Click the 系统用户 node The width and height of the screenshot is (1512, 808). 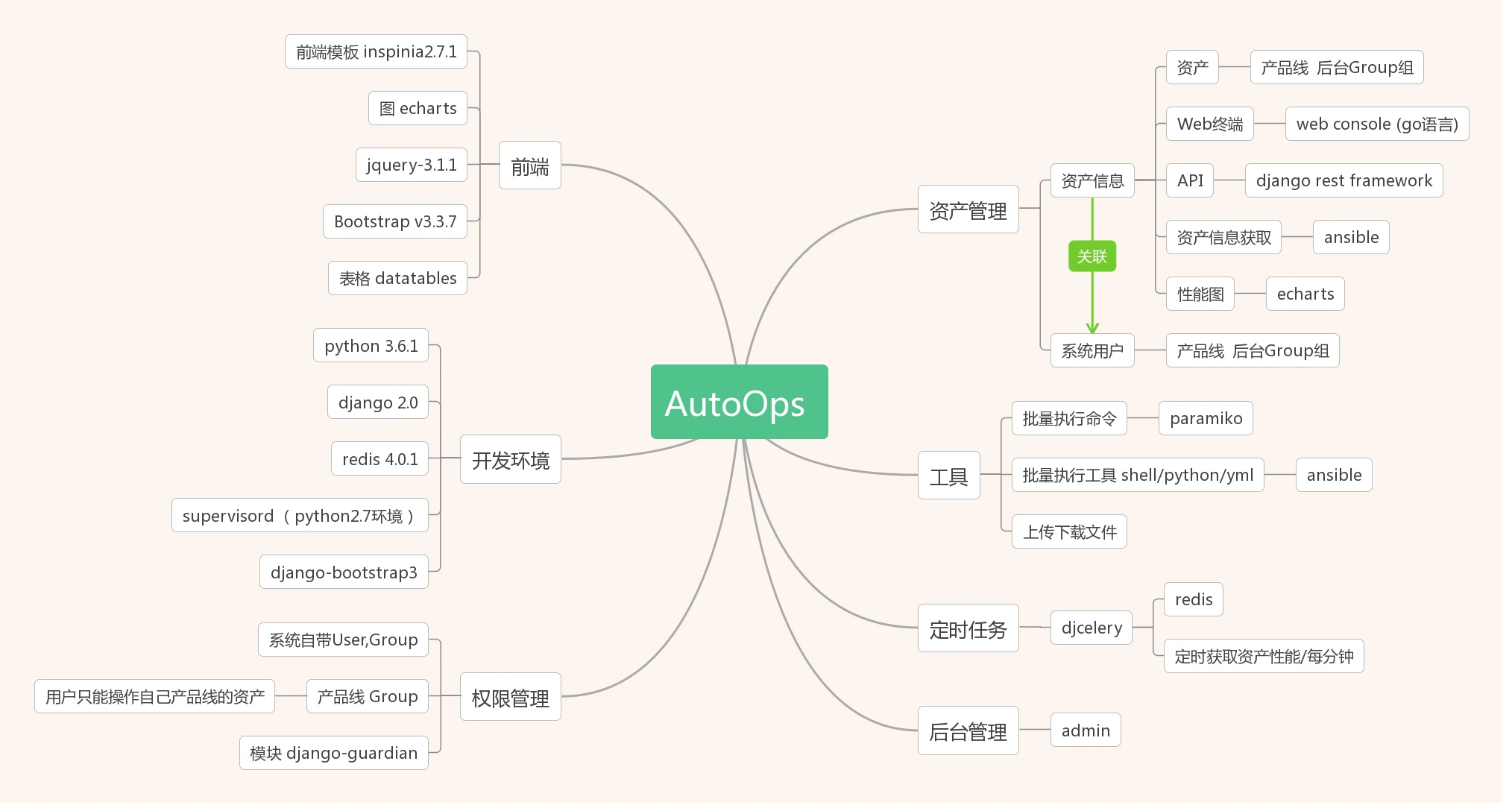click(x=1092, y=350)
